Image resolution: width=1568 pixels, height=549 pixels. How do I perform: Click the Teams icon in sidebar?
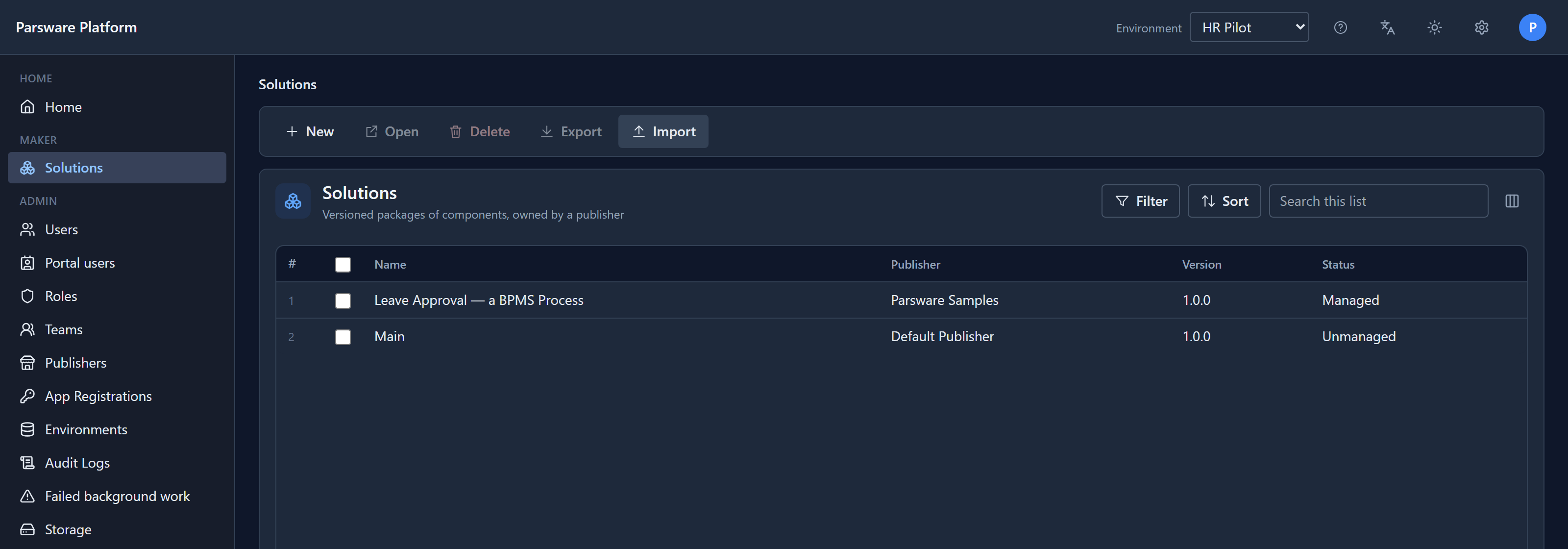tap(27, 329)
